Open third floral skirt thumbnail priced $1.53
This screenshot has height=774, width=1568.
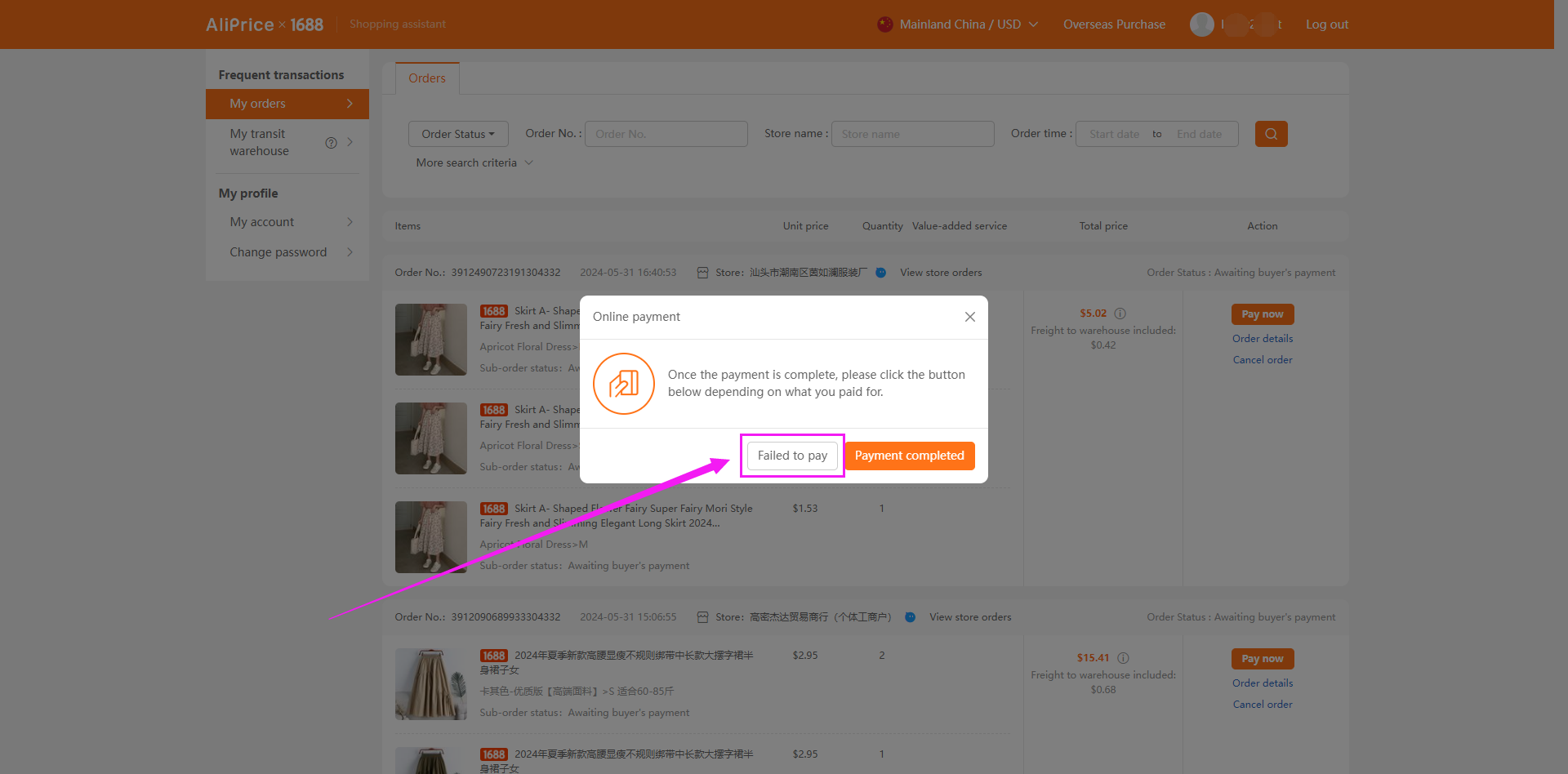point(431,537)
